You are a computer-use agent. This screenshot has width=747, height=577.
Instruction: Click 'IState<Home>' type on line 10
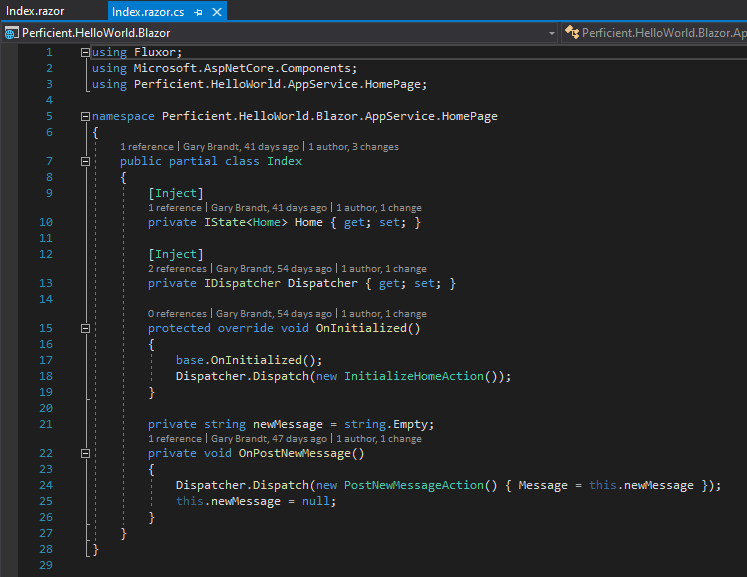[x=246, y=222]
